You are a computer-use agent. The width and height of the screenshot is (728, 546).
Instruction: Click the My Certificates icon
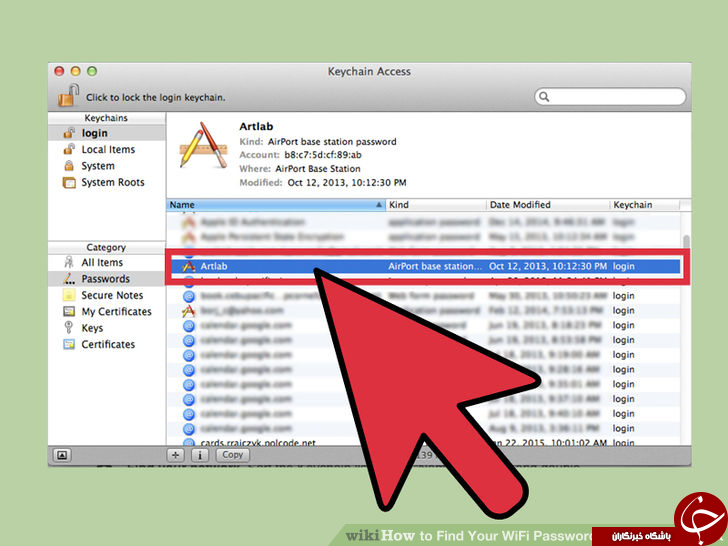tap(69, 312)
